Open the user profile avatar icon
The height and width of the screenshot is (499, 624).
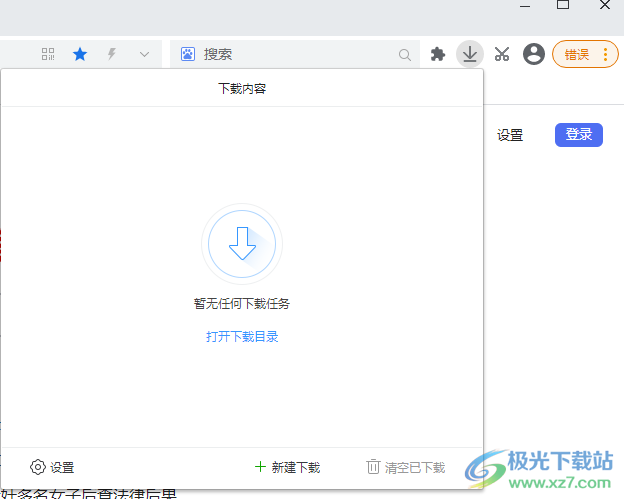click(534, 54)
